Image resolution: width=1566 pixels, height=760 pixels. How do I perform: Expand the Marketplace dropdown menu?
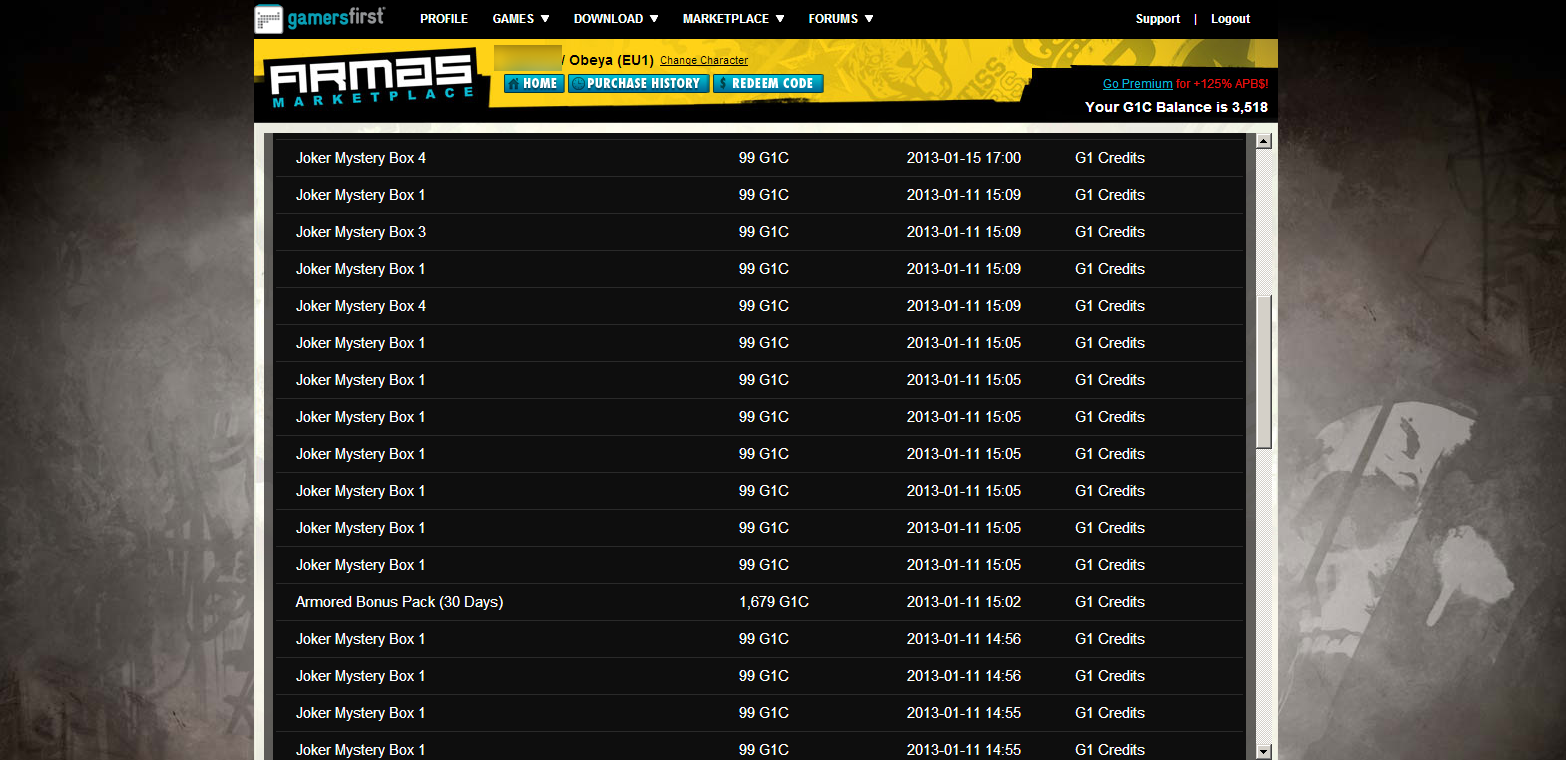click(x=733, y=19)
